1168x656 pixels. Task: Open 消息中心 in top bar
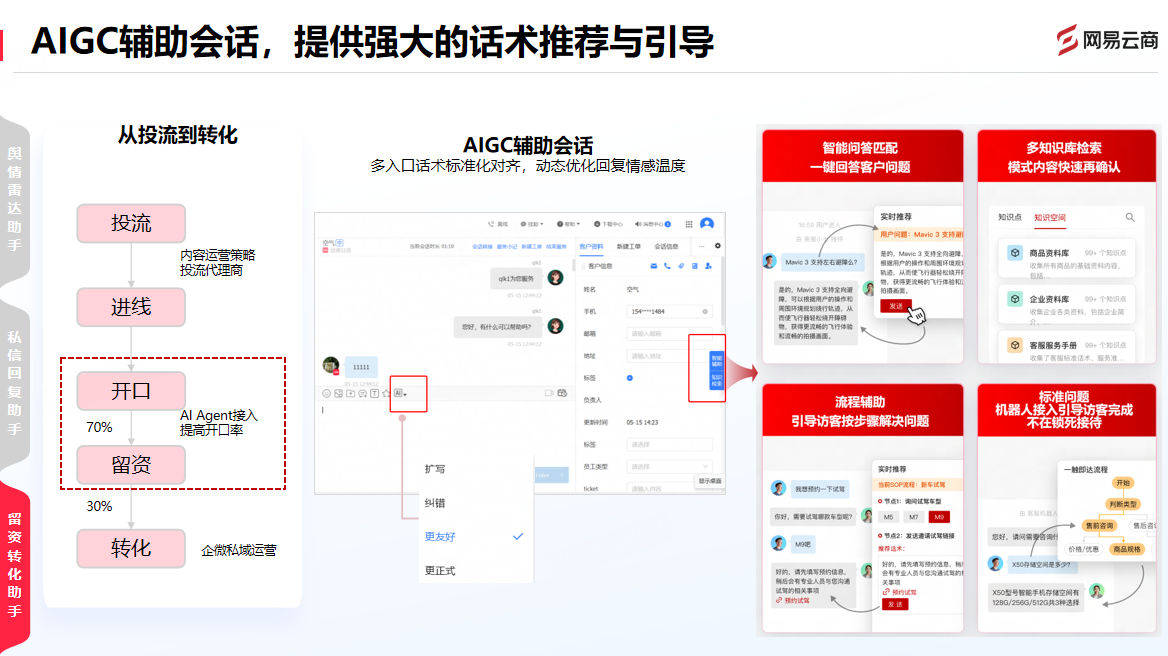pos(653,224)
